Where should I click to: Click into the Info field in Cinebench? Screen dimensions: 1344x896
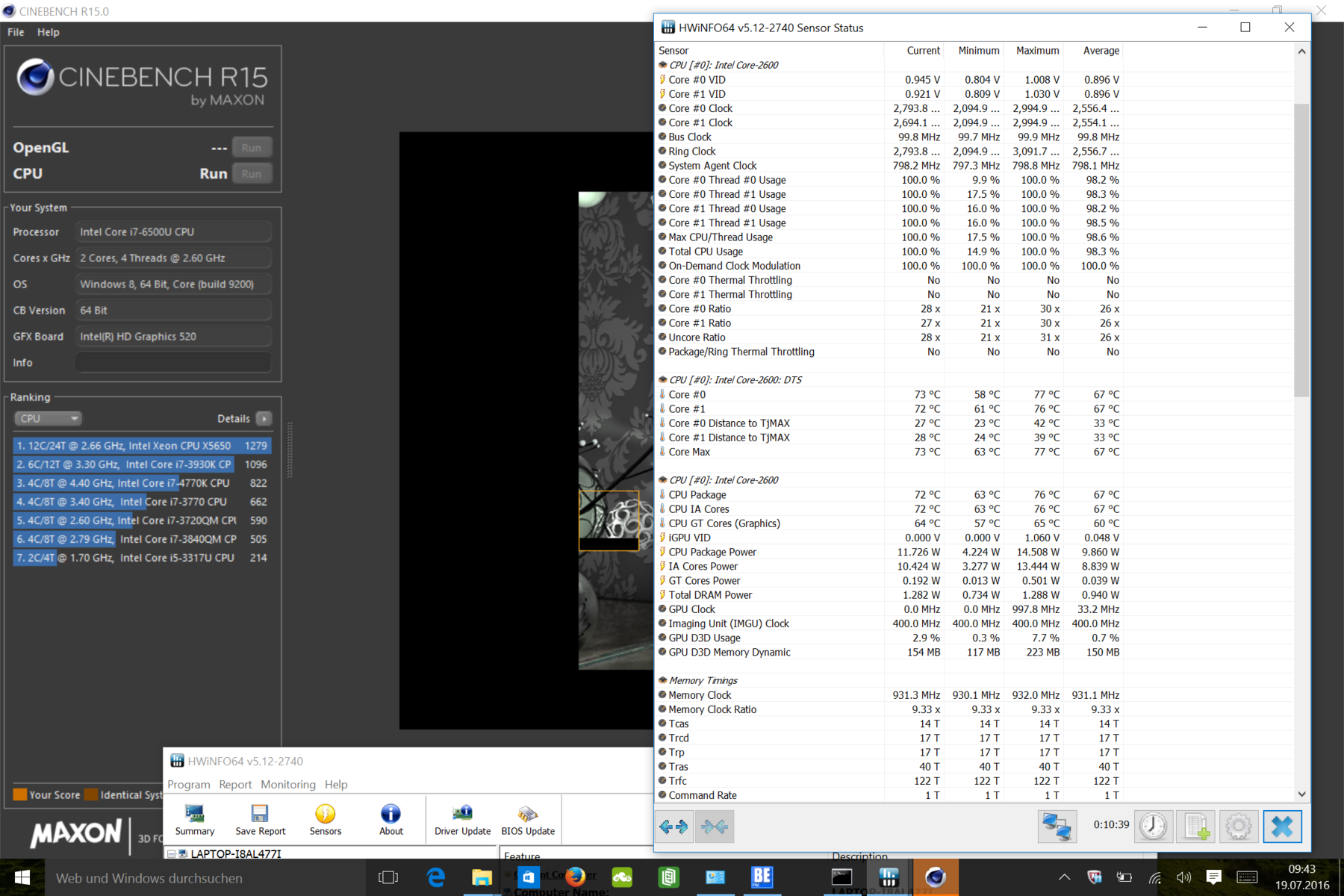173,363
